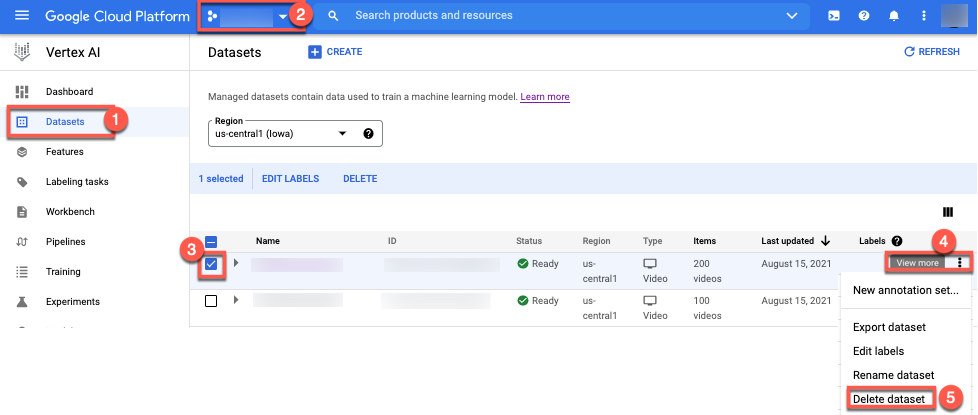Screen dimensions: 978x415
Task: Click the CREATE dataset button
Action: click(335, 52)
